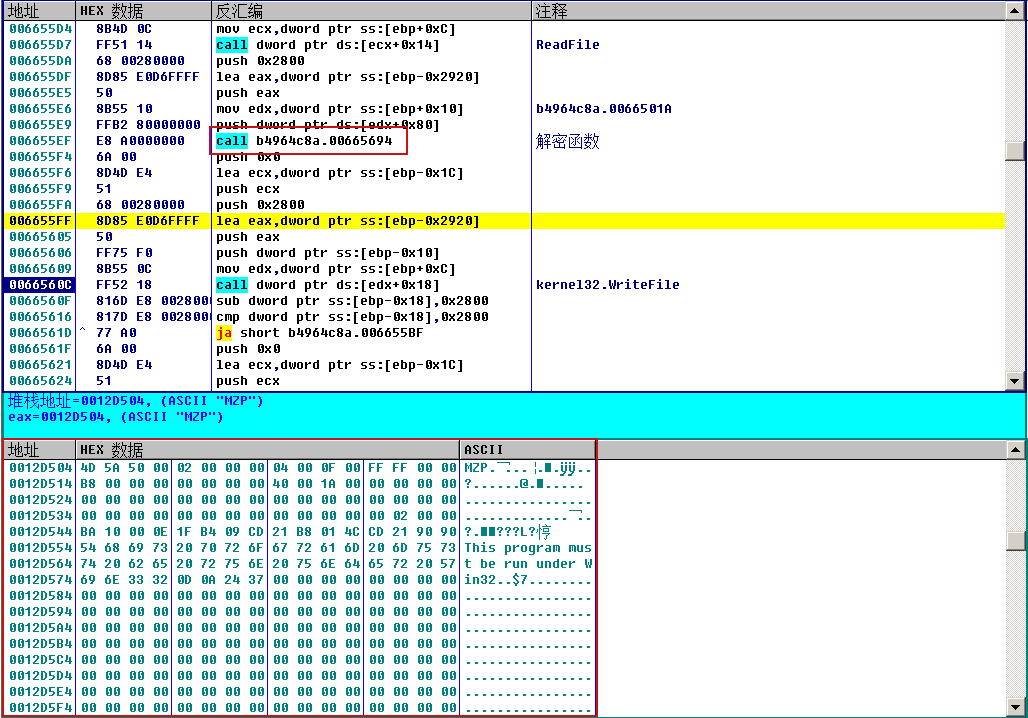Viewport: 1028px width, 718px height.
Task: Select address 006655F4 push 0x0
Action: [504, 157]
